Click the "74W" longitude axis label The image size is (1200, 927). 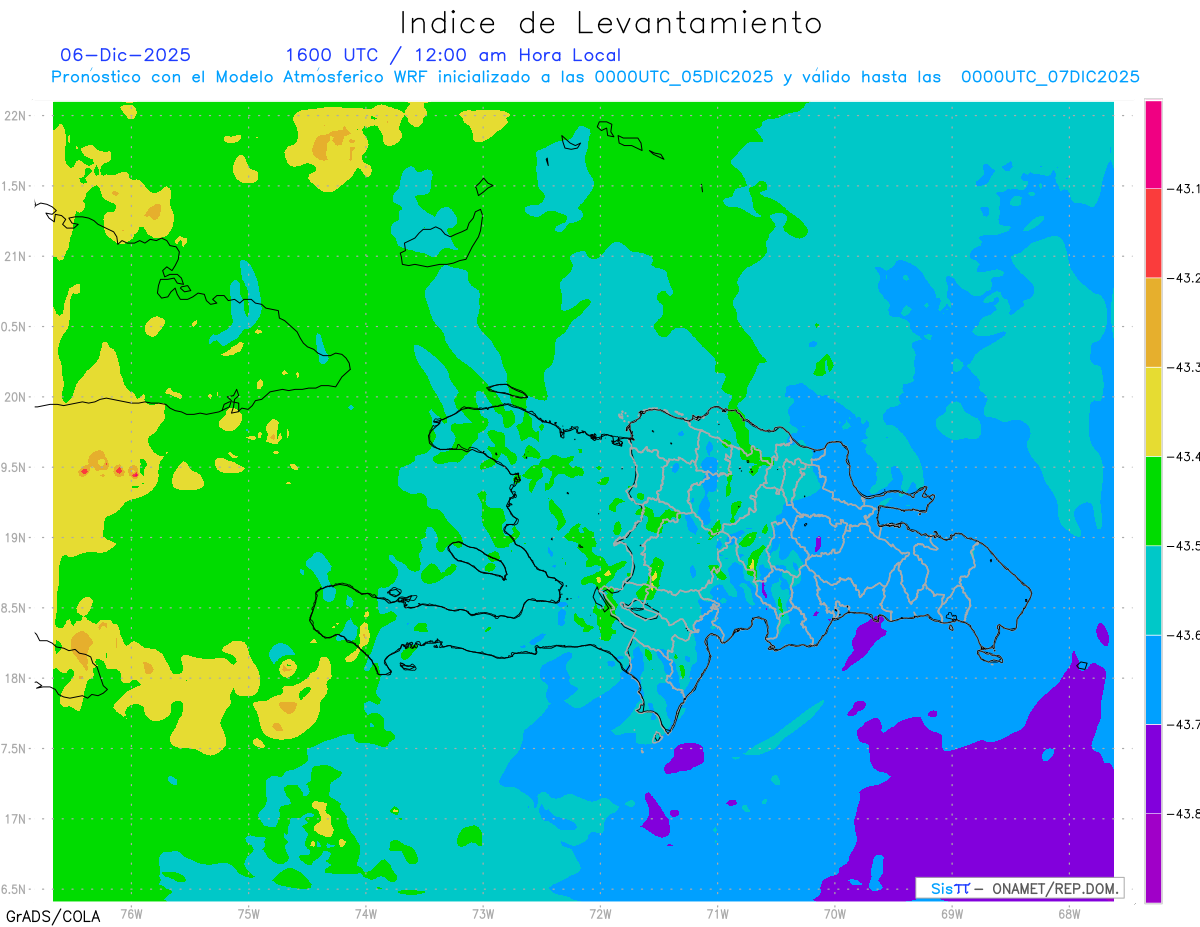[x=365, y=912]
